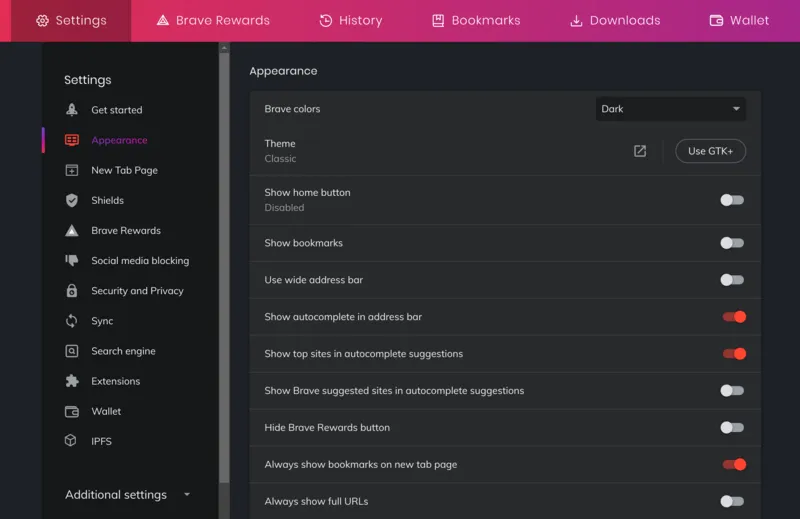Screen dimensions: 800x519
Task: Open the Brave colors Dark dropdown
Action: point(670,109)
